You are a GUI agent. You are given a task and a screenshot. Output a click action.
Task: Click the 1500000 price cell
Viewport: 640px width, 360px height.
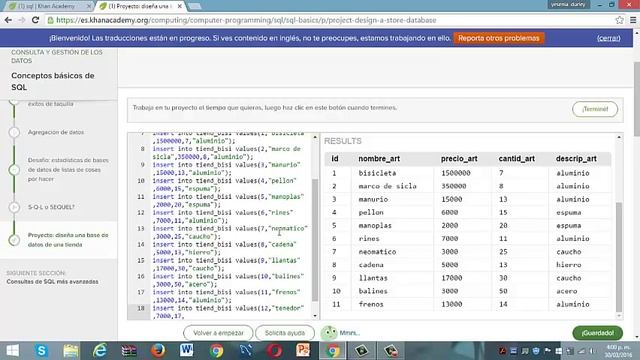456,173
